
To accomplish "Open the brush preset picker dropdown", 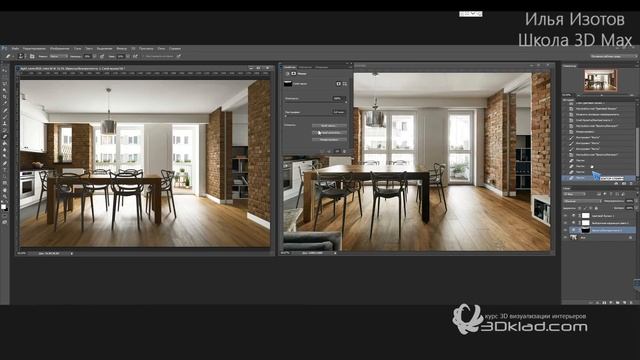I will pos(26,56).
